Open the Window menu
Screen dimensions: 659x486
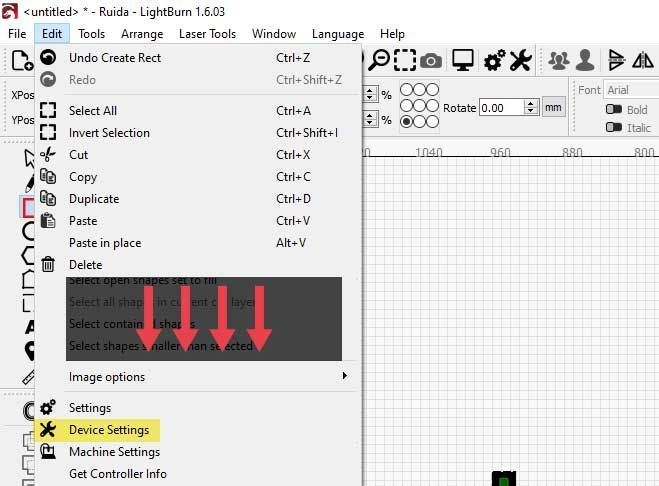(x=274, y=34)
